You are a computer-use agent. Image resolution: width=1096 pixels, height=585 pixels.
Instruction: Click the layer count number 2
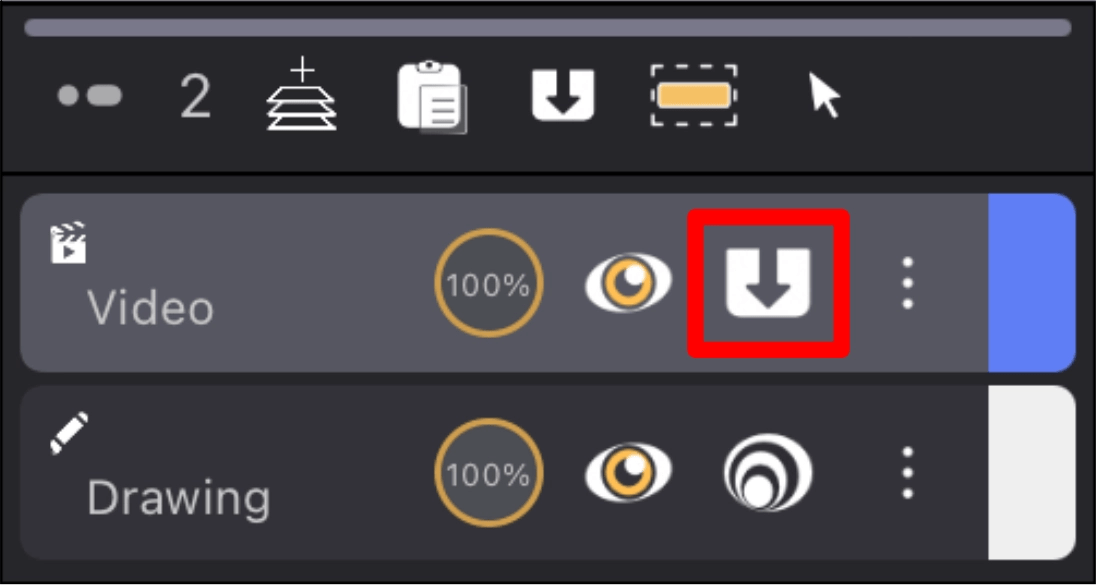[195, 96]
